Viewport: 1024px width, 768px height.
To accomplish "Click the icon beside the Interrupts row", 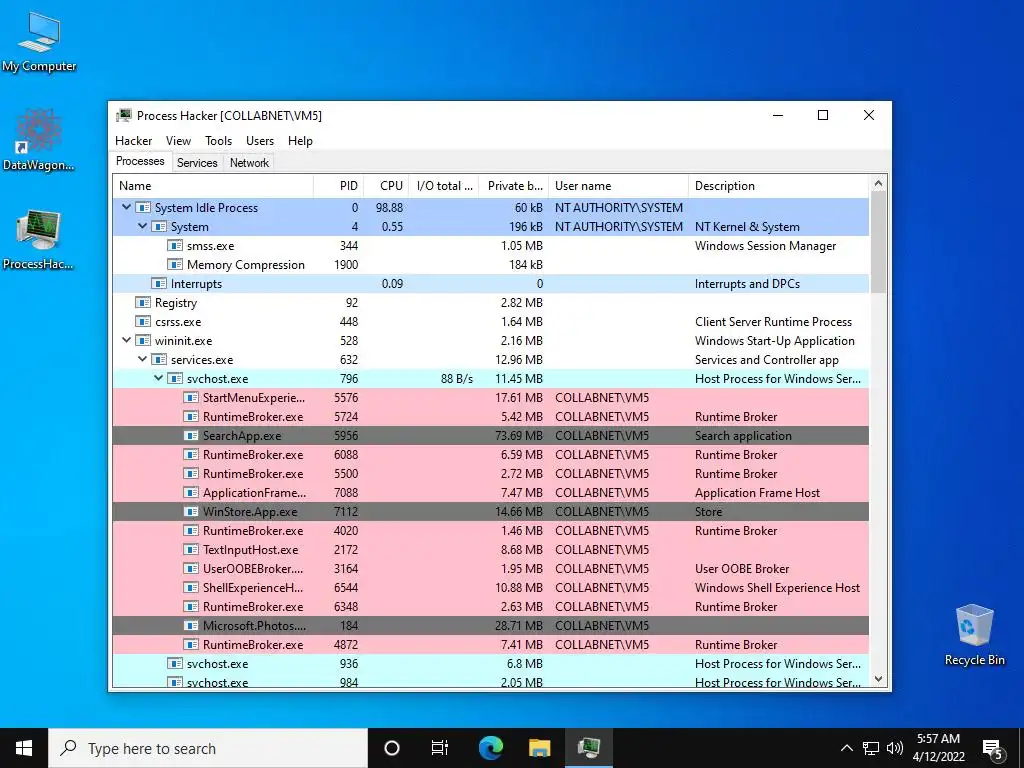I will click(x=159, y=283).
